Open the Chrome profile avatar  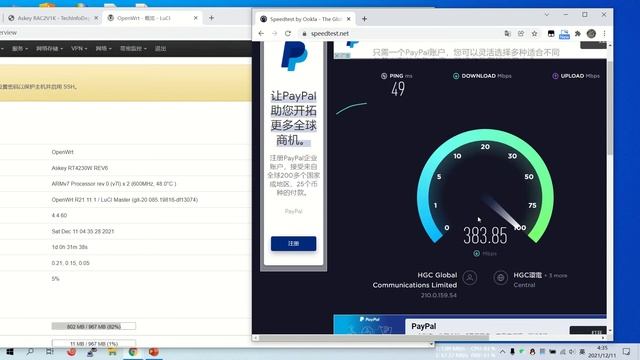[591, 33]
